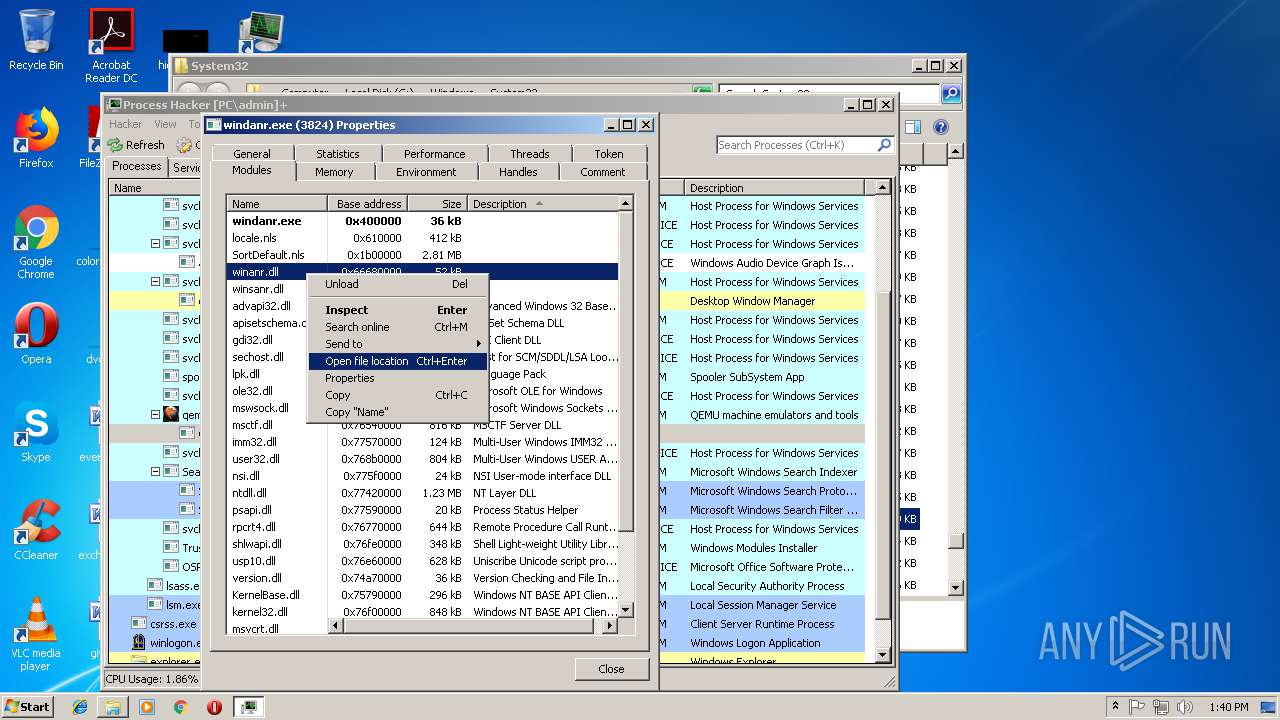This screenshot has height=720, width=1280.
Task: Launch Firefox from the desktop
Action: (x=36, y=138)
